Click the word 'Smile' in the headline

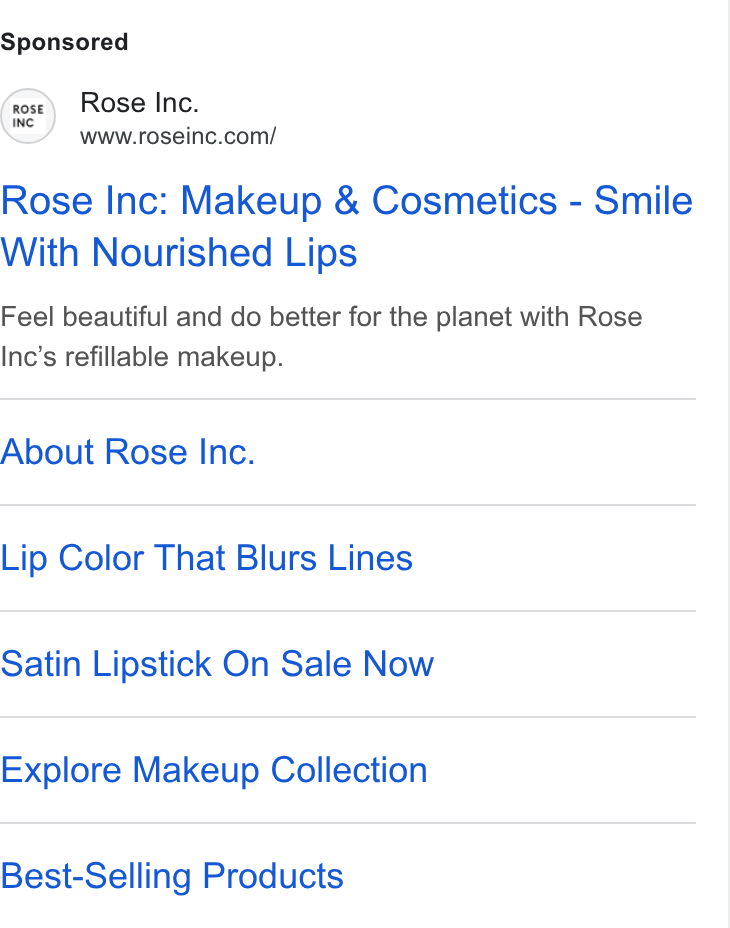point(643,201)
